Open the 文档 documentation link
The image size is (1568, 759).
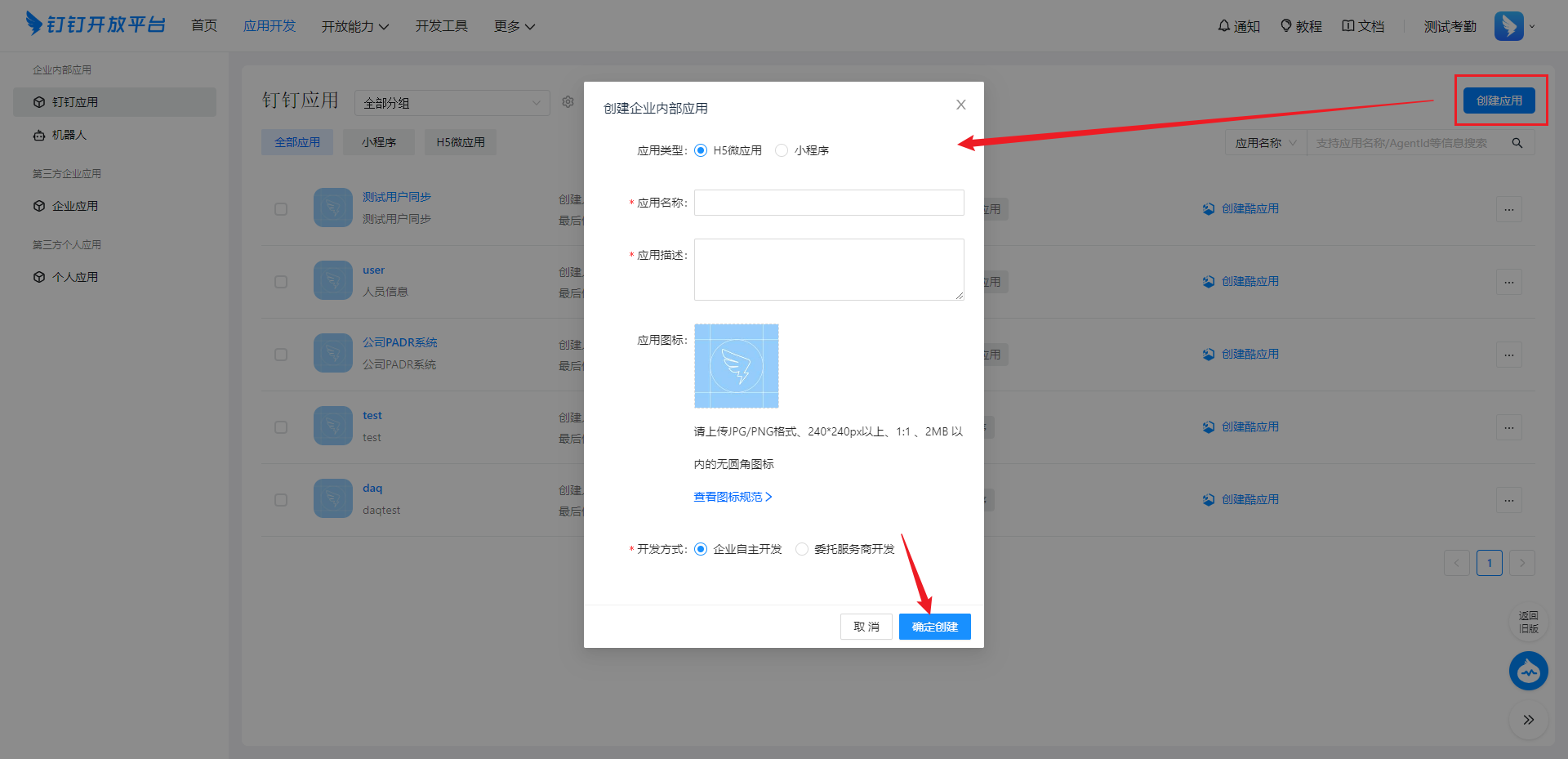tap(1363, 26)
